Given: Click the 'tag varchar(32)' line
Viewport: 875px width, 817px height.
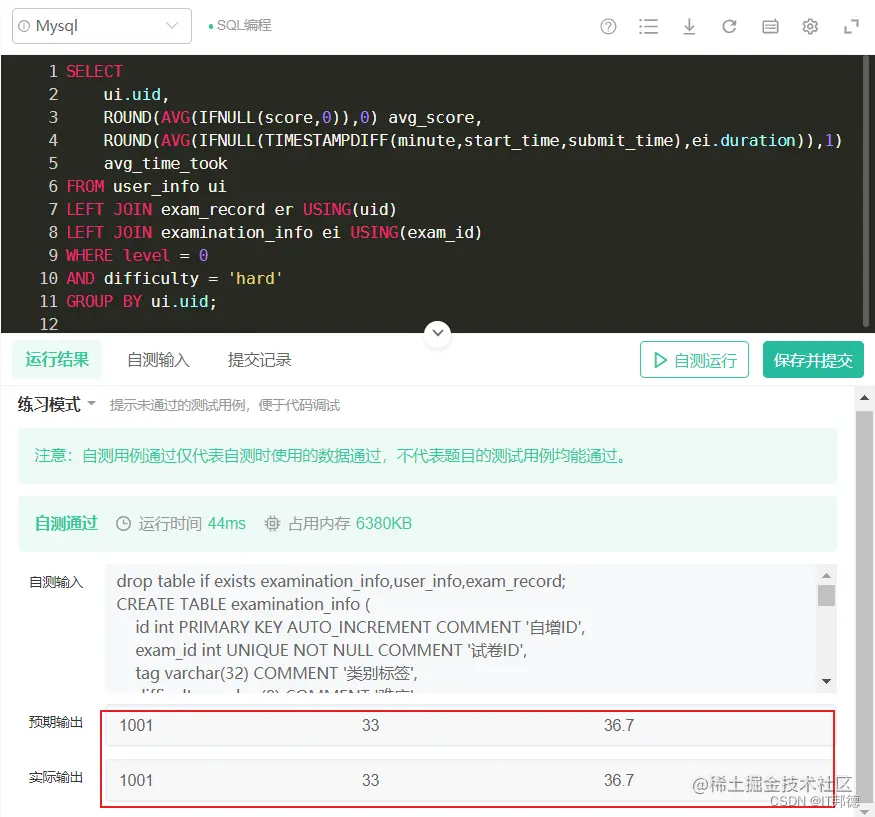Looking at the screenshot, I should [x=276, y=674].
